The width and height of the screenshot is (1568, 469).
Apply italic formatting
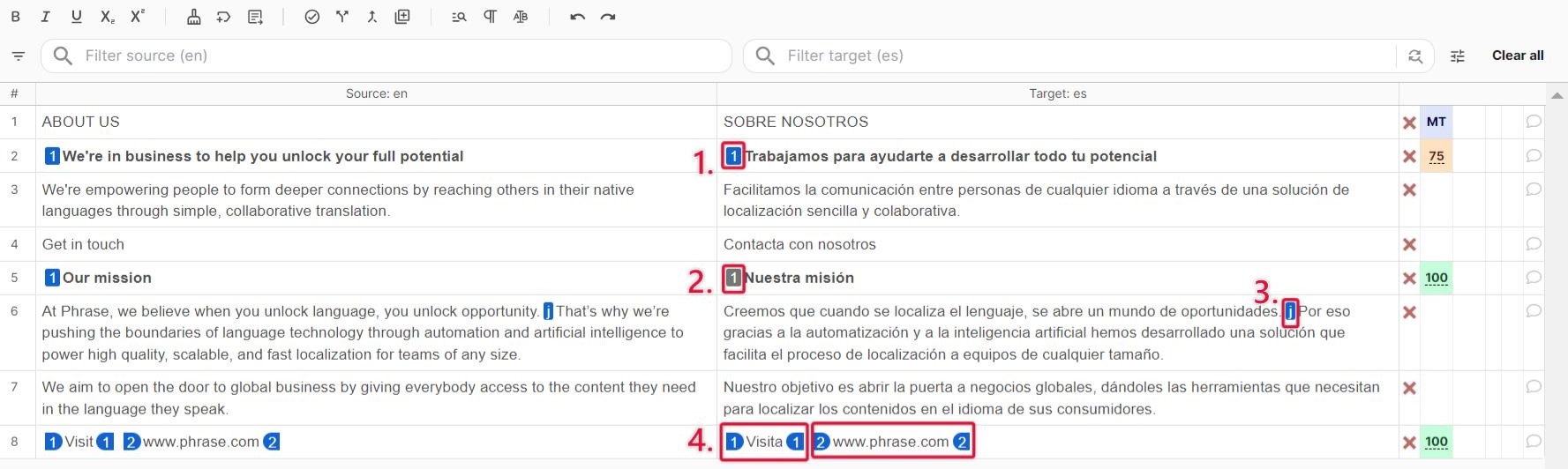46,17
